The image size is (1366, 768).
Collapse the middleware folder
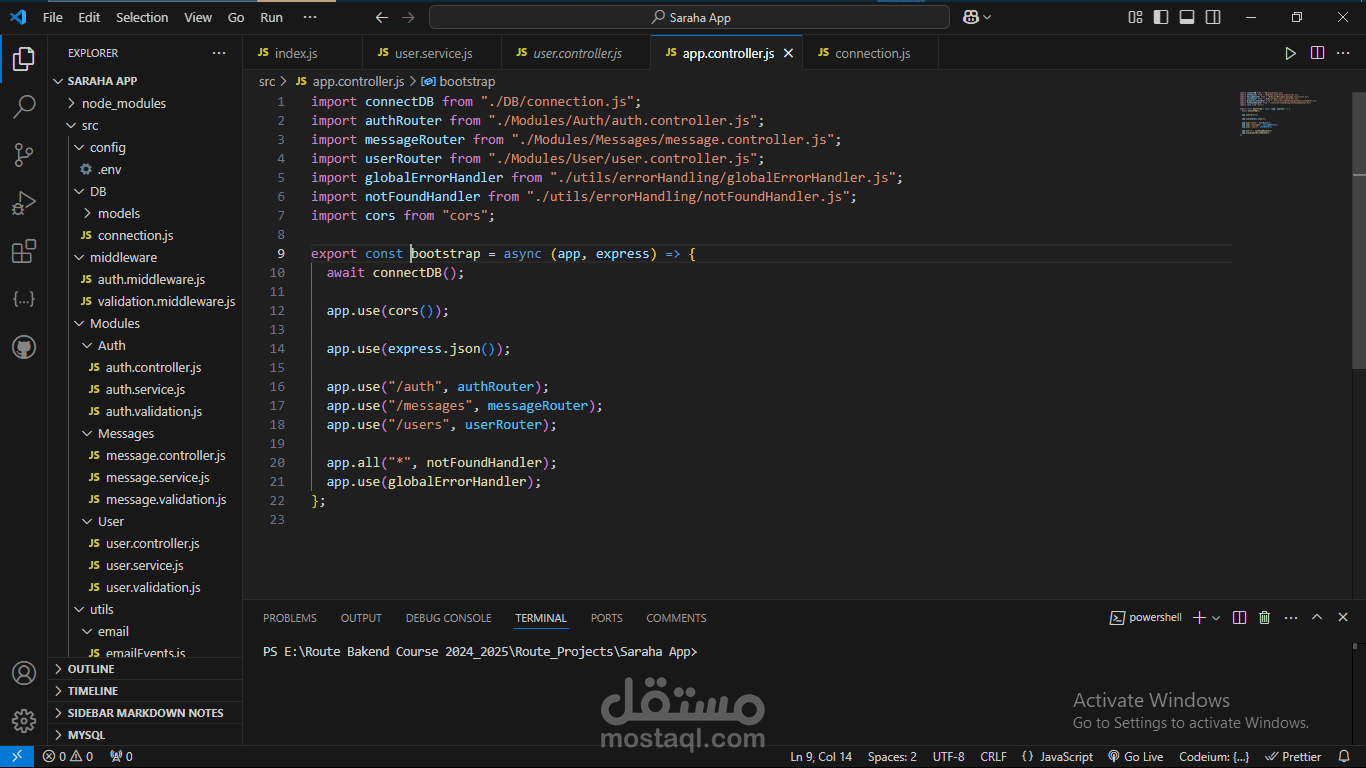[x=146, y=257]
